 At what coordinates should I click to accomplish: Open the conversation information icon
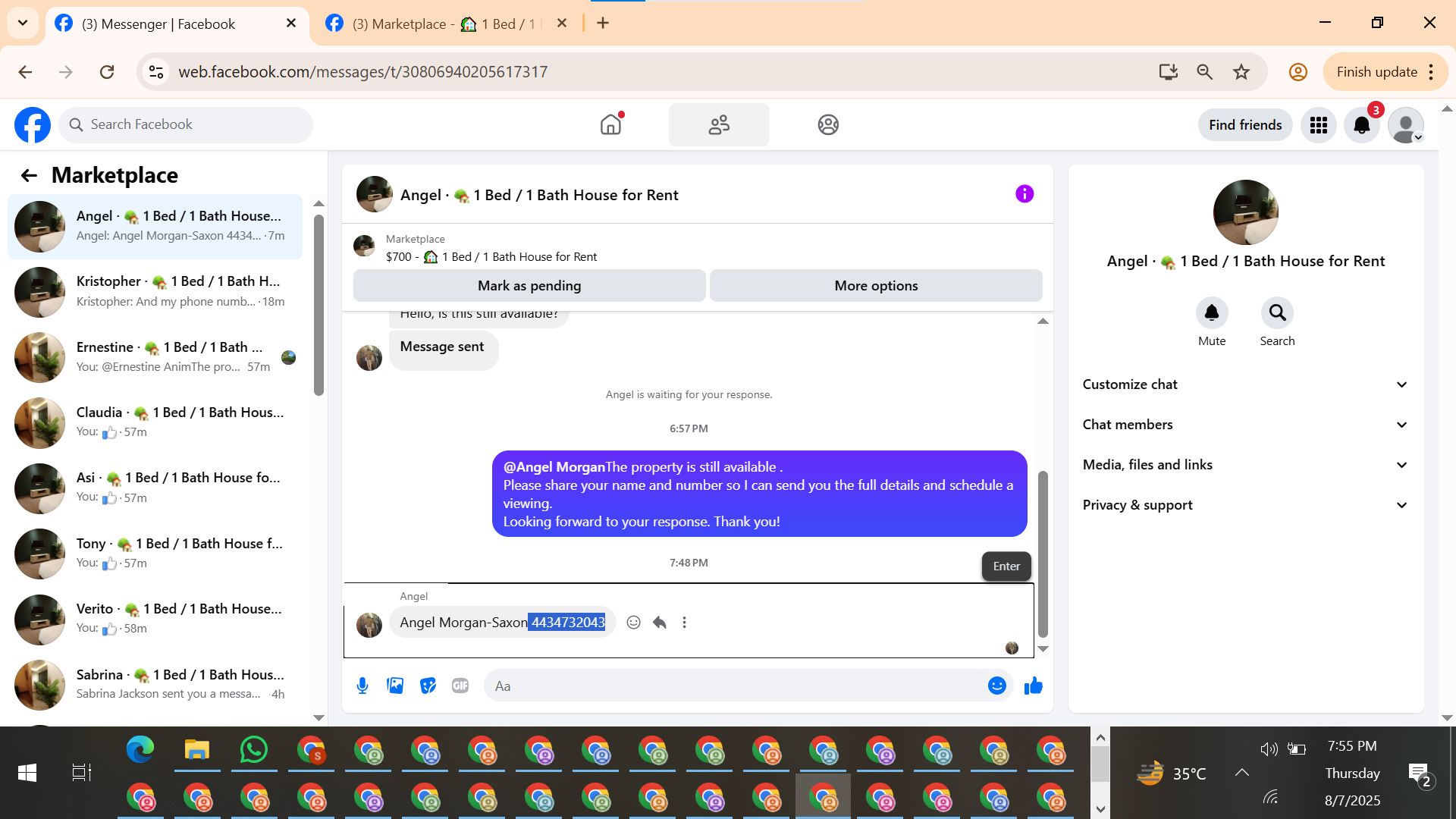(x=1025, y=194)
